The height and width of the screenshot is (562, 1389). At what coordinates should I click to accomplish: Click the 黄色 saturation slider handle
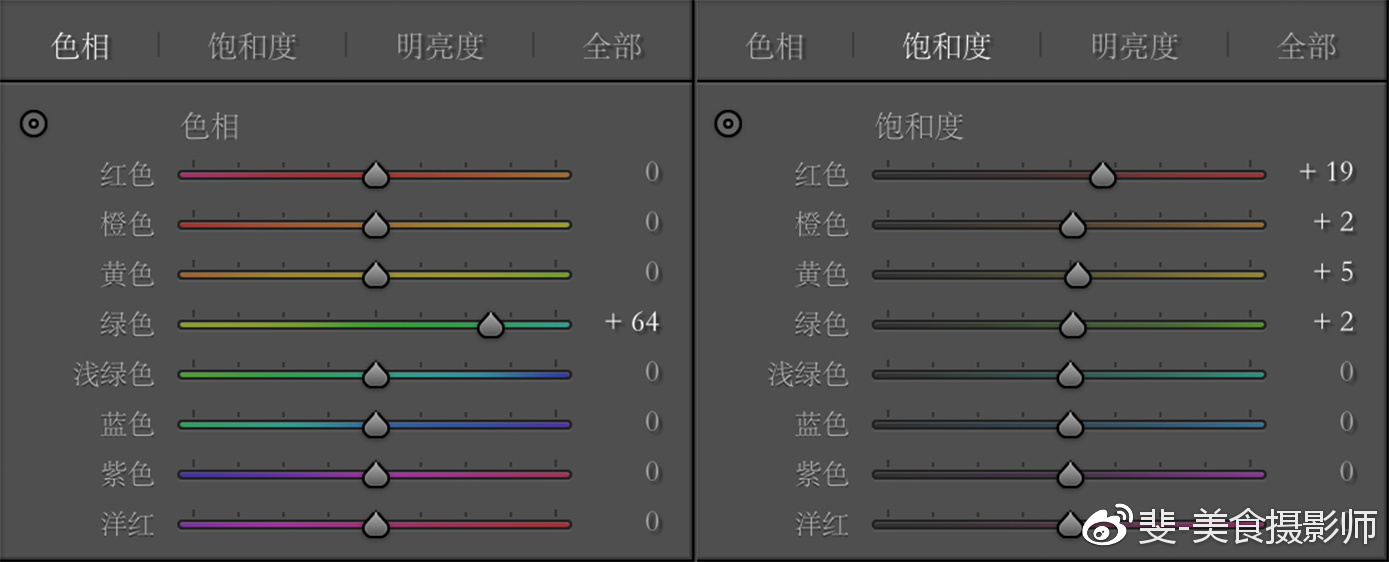pos(1077,275)
